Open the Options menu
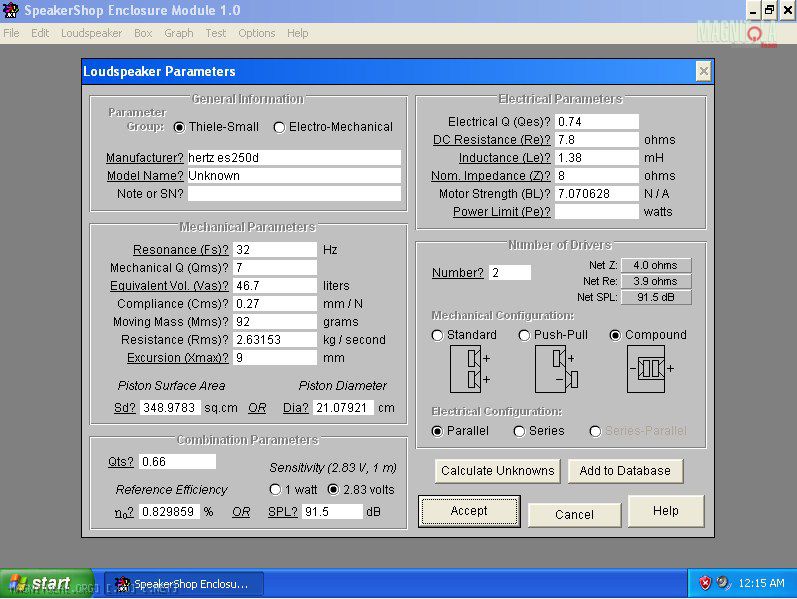 click(256, 33)
